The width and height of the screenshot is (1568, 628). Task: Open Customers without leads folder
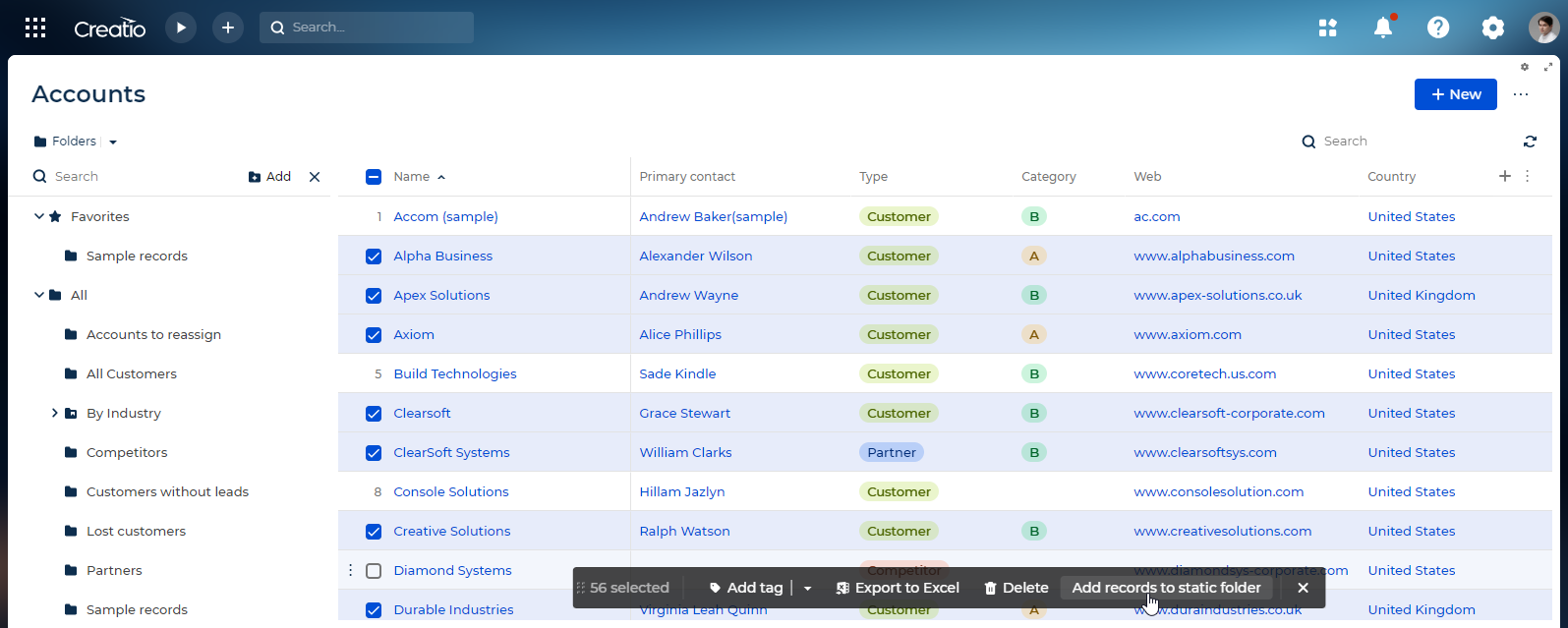(167, 491)
